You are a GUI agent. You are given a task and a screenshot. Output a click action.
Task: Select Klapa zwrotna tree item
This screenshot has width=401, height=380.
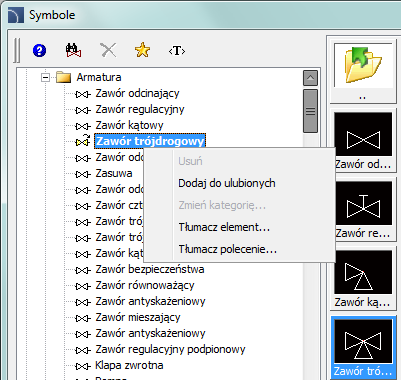tap(129, 365)
